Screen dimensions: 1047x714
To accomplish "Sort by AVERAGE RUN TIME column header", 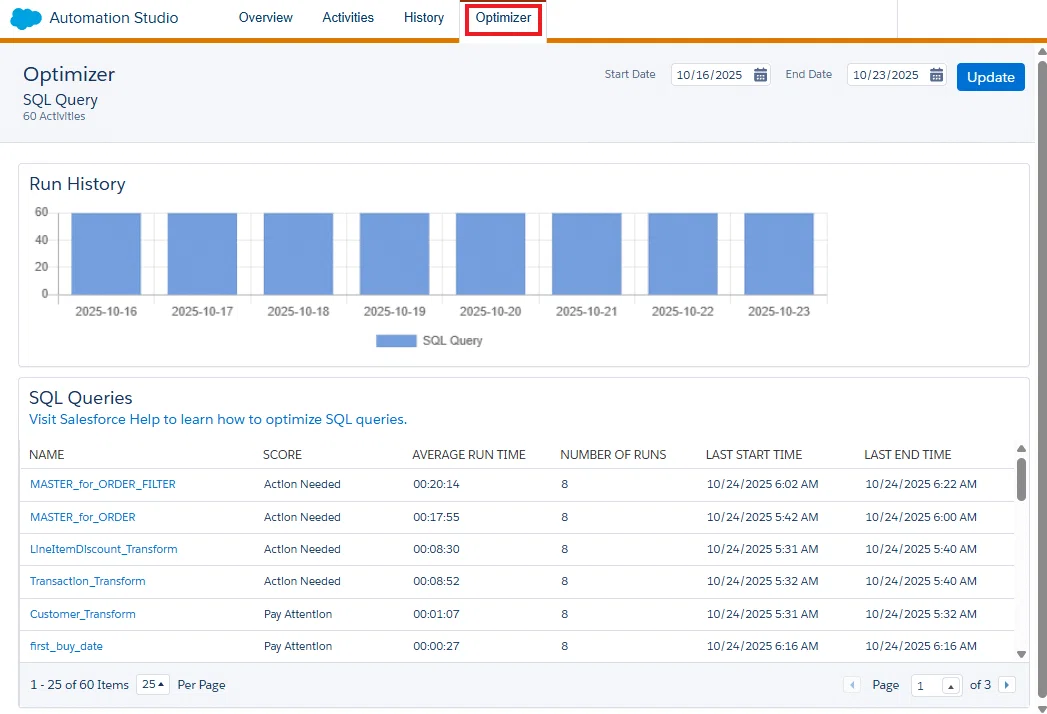I will tap(469, 455).
